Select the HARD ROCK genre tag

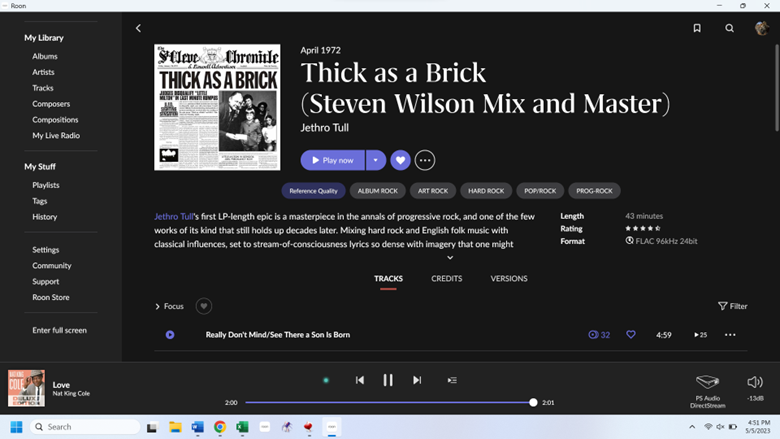[486, 191]
